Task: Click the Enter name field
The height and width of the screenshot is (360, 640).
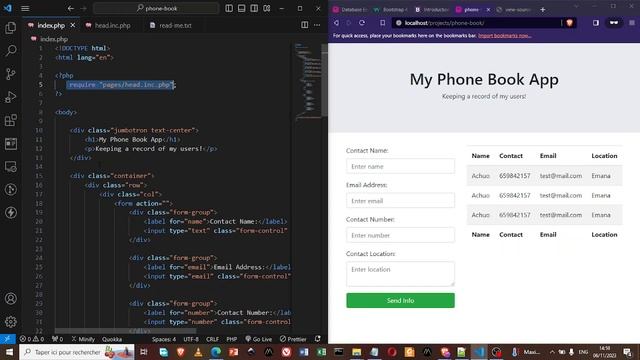Action: point(400,166)
